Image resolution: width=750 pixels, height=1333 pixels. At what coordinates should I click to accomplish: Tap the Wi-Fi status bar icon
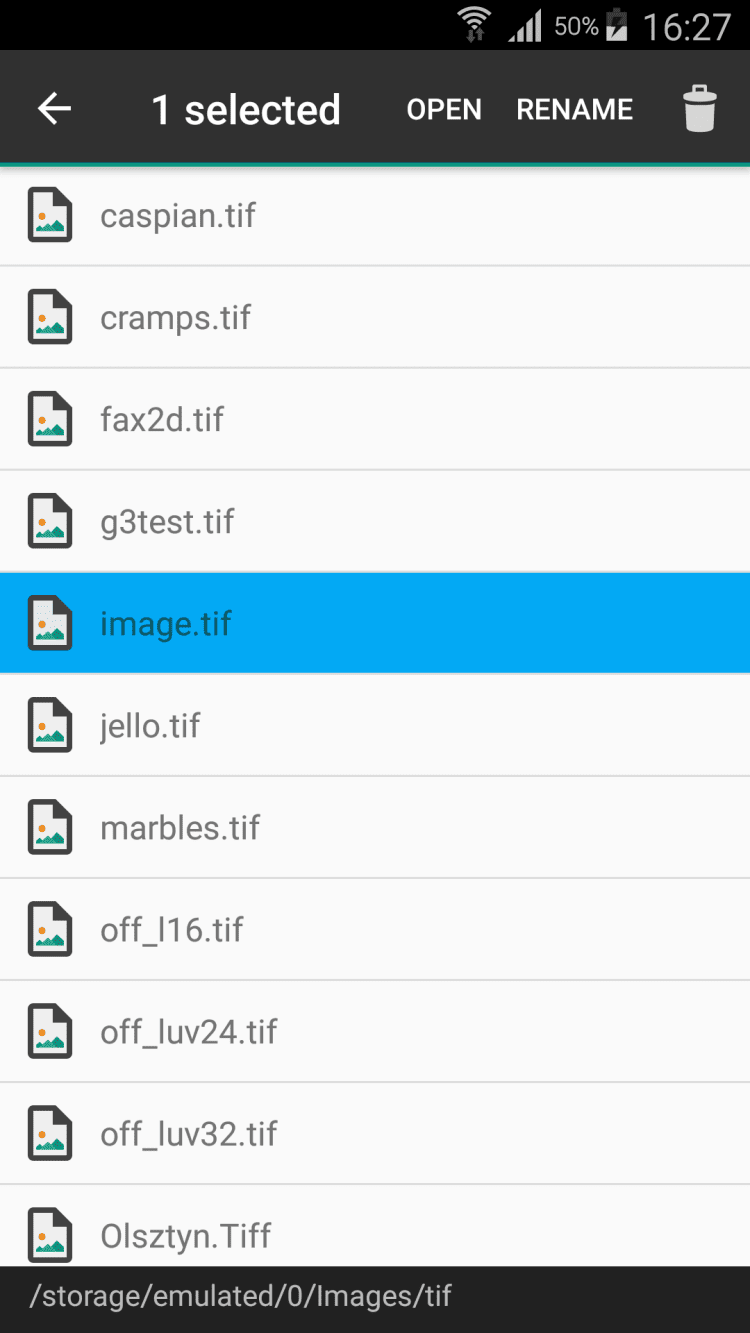point(474,25)
